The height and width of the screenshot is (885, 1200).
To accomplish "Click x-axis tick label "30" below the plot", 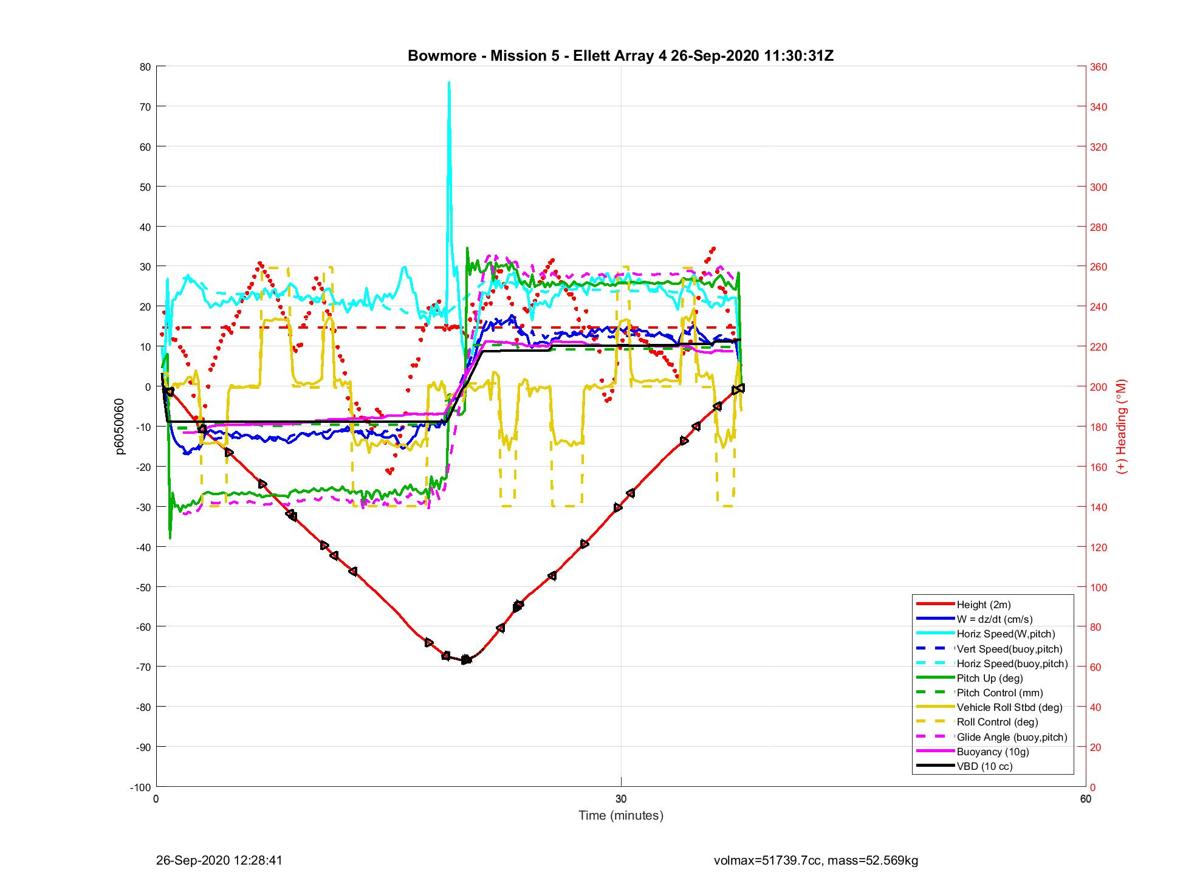I will pyautogui.click(x=621, y=799).
